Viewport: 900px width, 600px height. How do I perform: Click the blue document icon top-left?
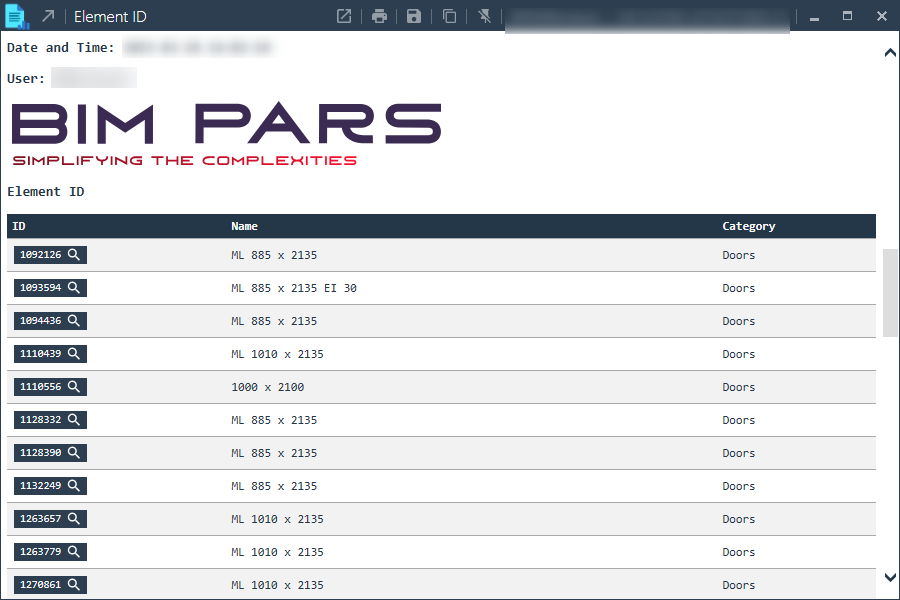[17, 16]
